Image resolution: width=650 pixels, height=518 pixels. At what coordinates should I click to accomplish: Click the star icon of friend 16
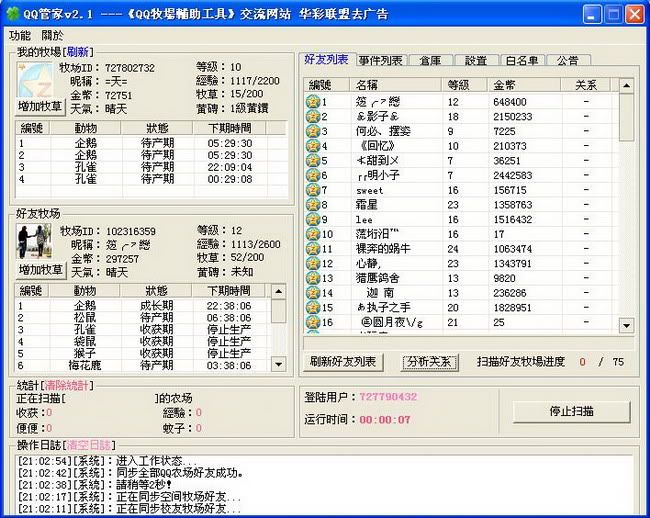point(313,322)
